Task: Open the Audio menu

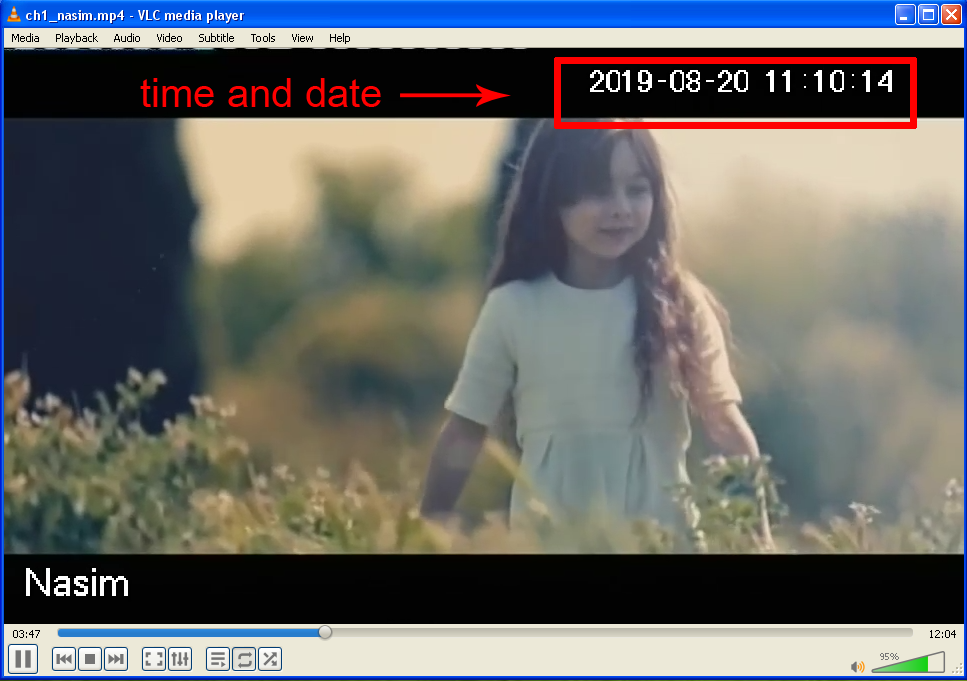Action: (127, 38)
